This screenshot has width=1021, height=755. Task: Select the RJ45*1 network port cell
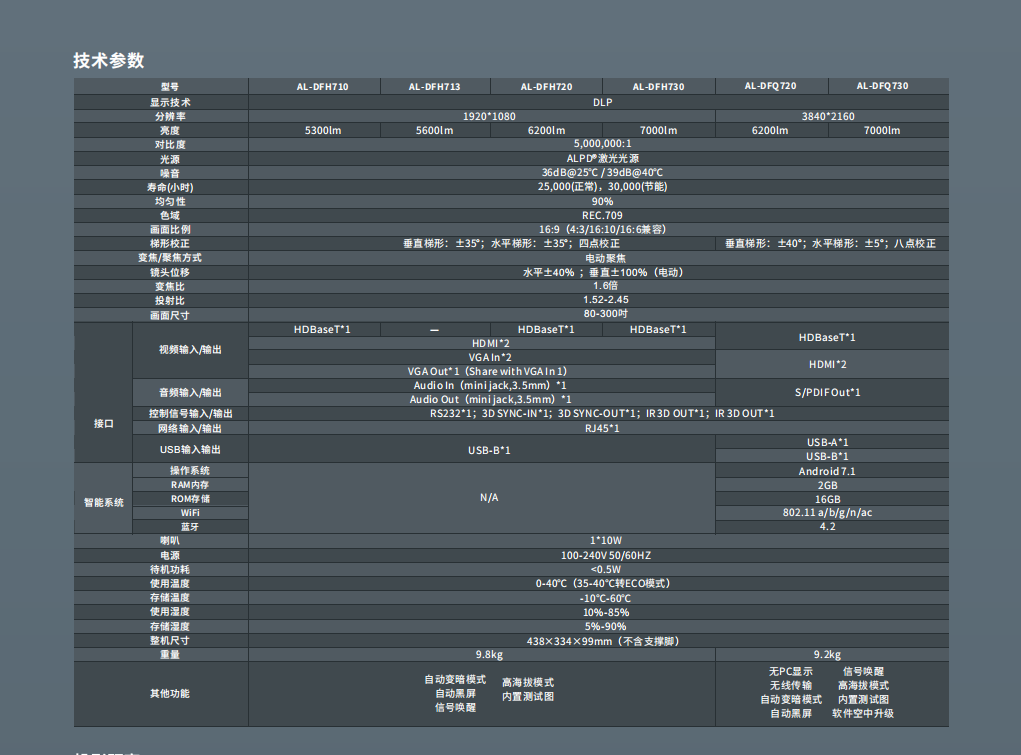602,428
